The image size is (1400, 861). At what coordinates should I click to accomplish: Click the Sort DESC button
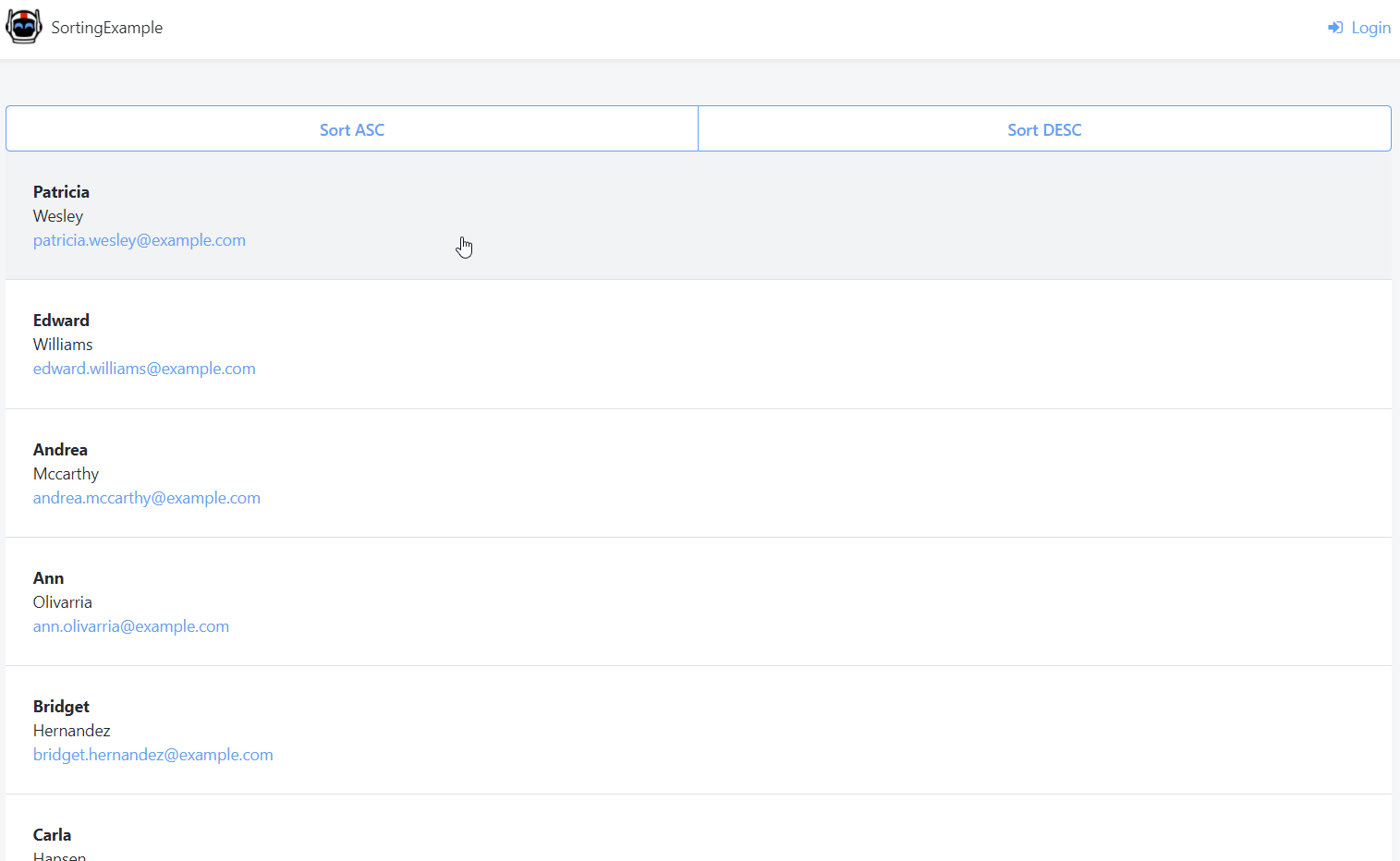point(1044,128)
